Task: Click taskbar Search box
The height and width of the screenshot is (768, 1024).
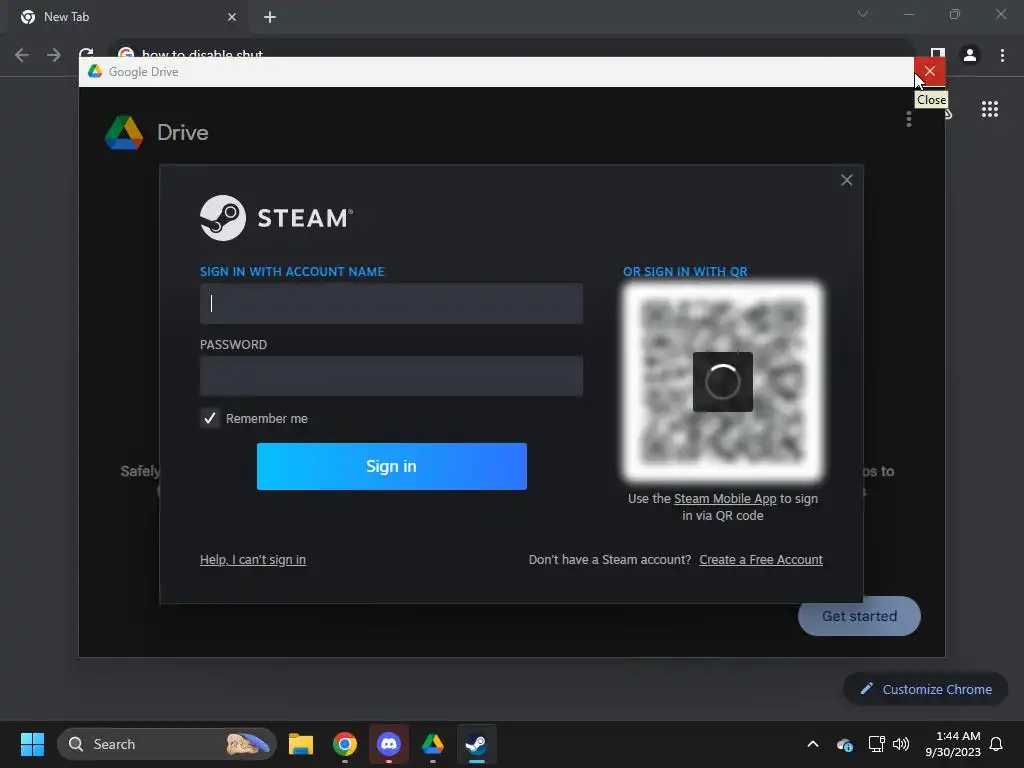Action: (x=167, y=744)
